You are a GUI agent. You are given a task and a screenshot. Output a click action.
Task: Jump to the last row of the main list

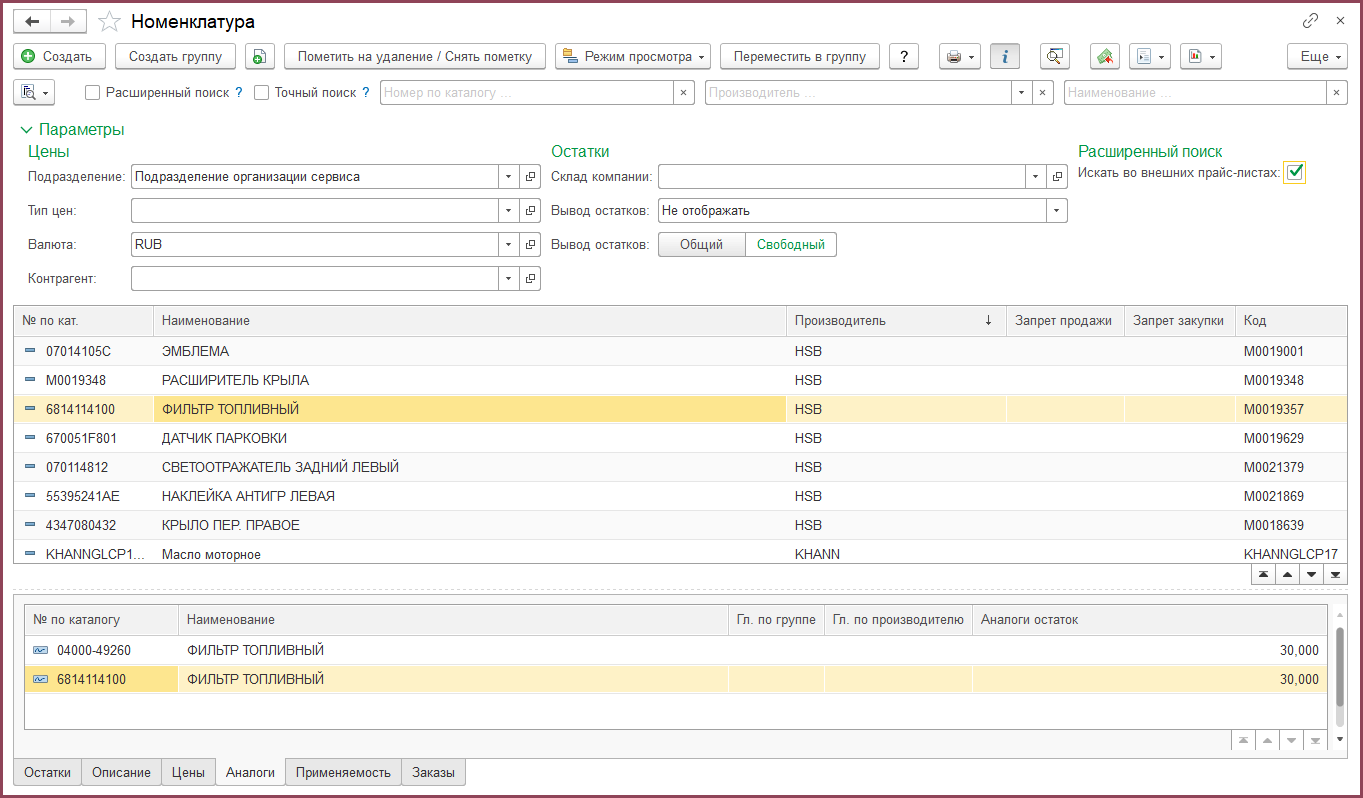(x=1336, y=575)
